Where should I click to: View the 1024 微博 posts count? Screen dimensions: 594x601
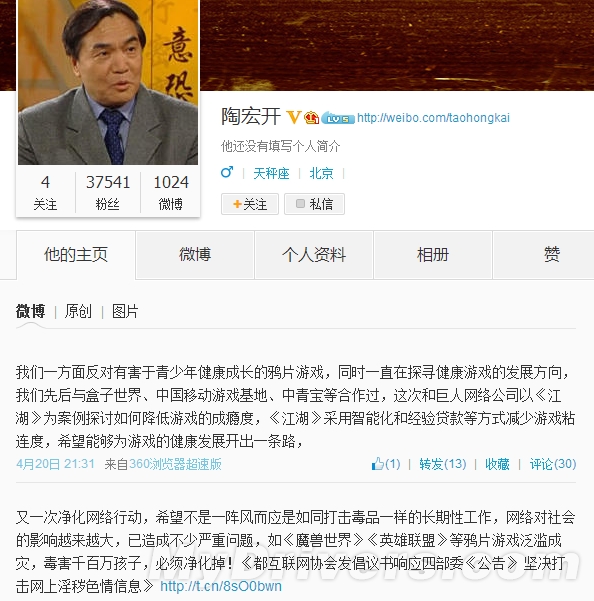click(171, 192)
